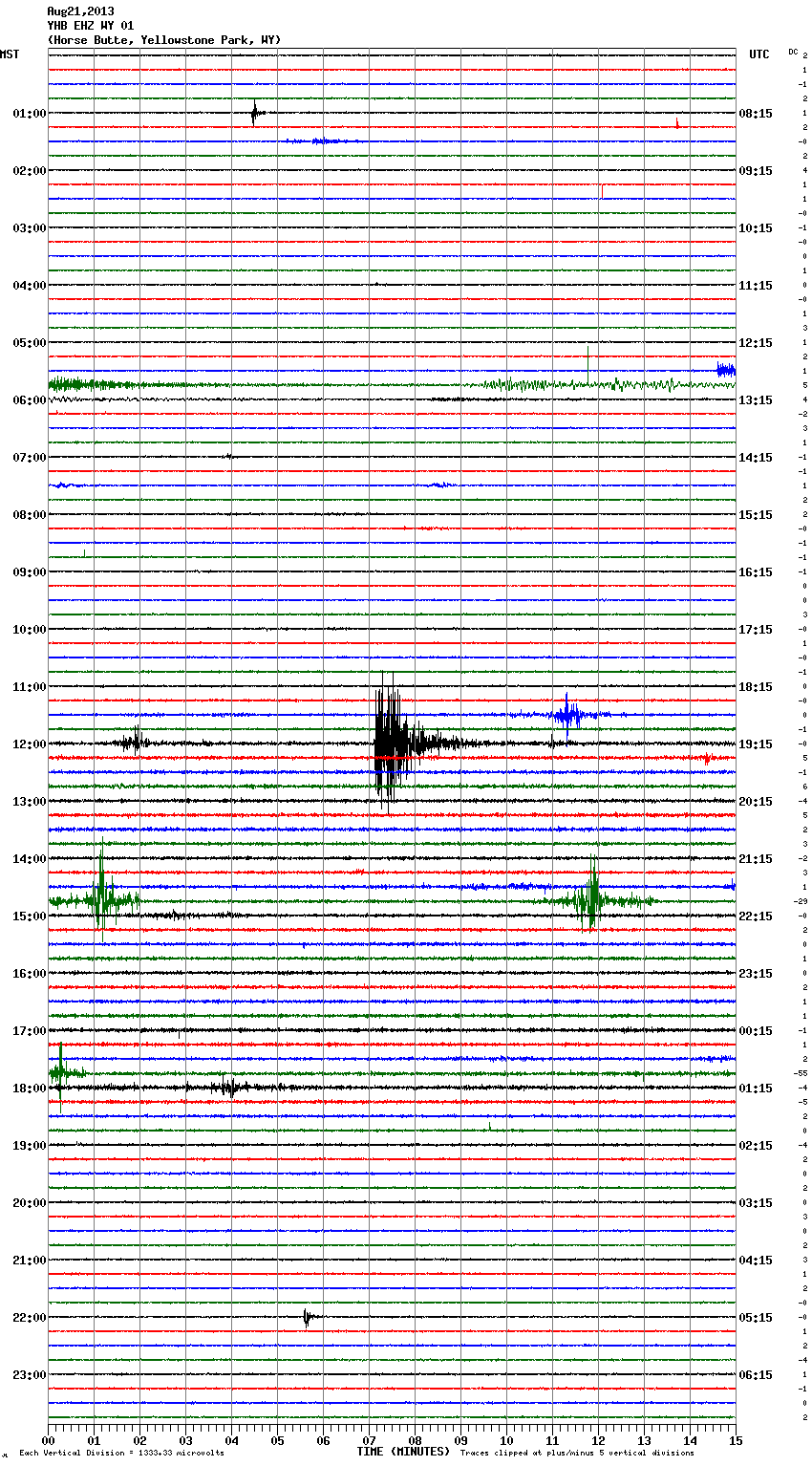
Task: Select the 21:00 MST time label
Action: (30, 1261)
